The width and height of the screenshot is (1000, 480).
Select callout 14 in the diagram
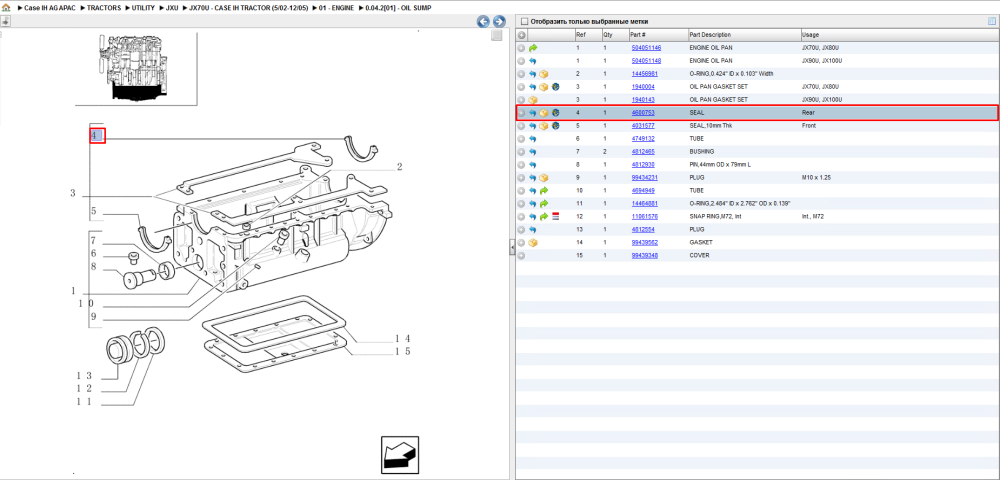402,338
